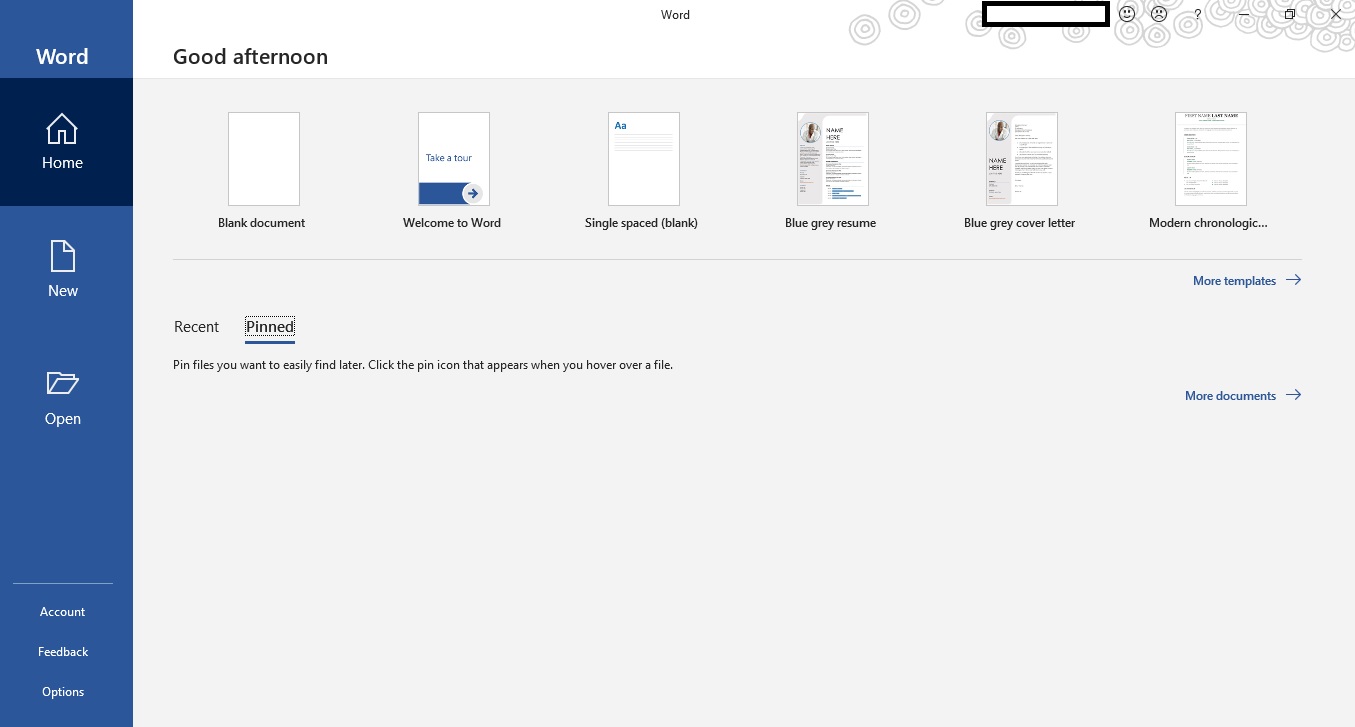Choose Single spaced (blank) template
Image resolution: width=1355 pixels, height=727 pixels.
(643, 171)
